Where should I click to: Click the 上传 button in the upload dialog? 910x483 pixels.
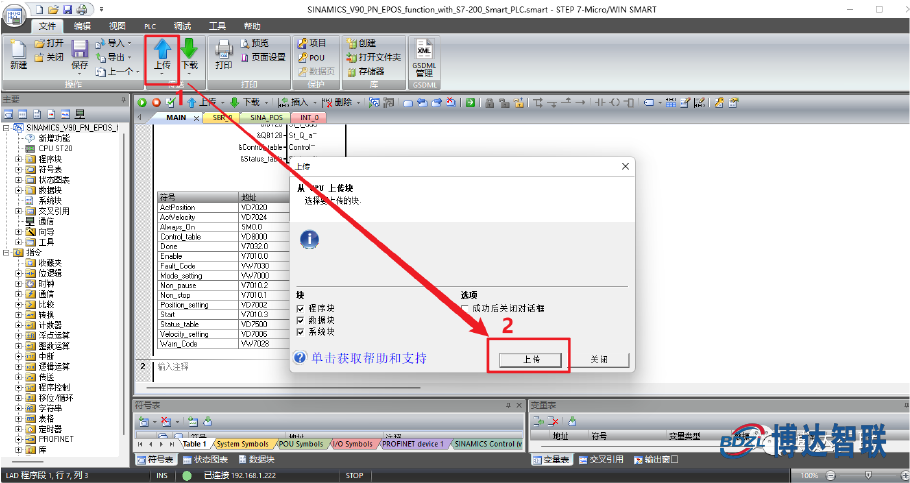tap(530, 359)
